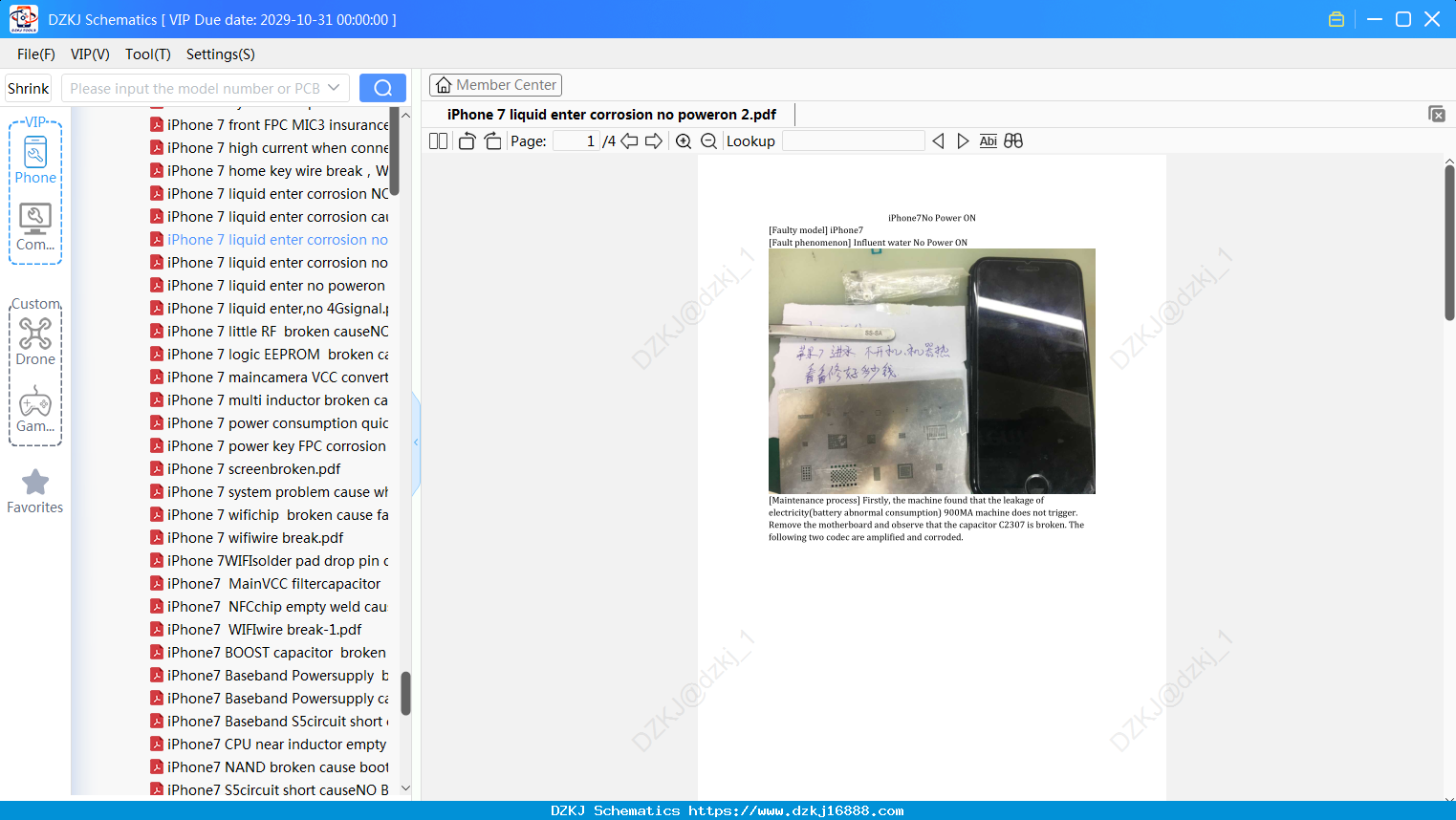
Task: Open iPhone 7 liquid enter,no 4Gsignal file
Action: point(277,308)
